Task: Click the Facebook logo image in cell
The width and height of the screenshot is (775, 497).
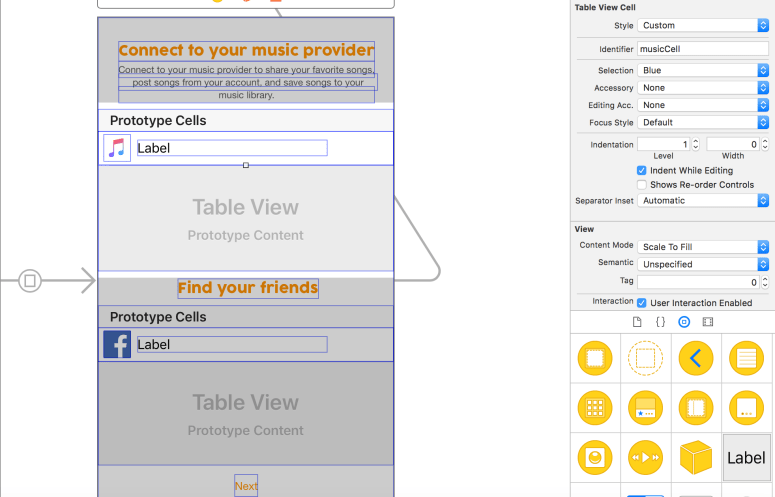Action: pyautogui.click(x=117, y=344)
